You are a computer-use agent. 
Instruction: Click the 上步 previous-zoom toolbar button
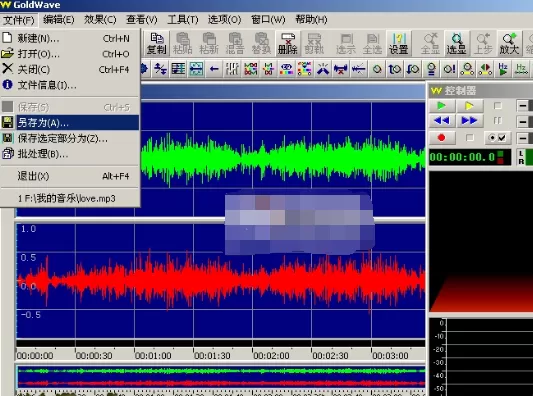[x=483, y=43]
